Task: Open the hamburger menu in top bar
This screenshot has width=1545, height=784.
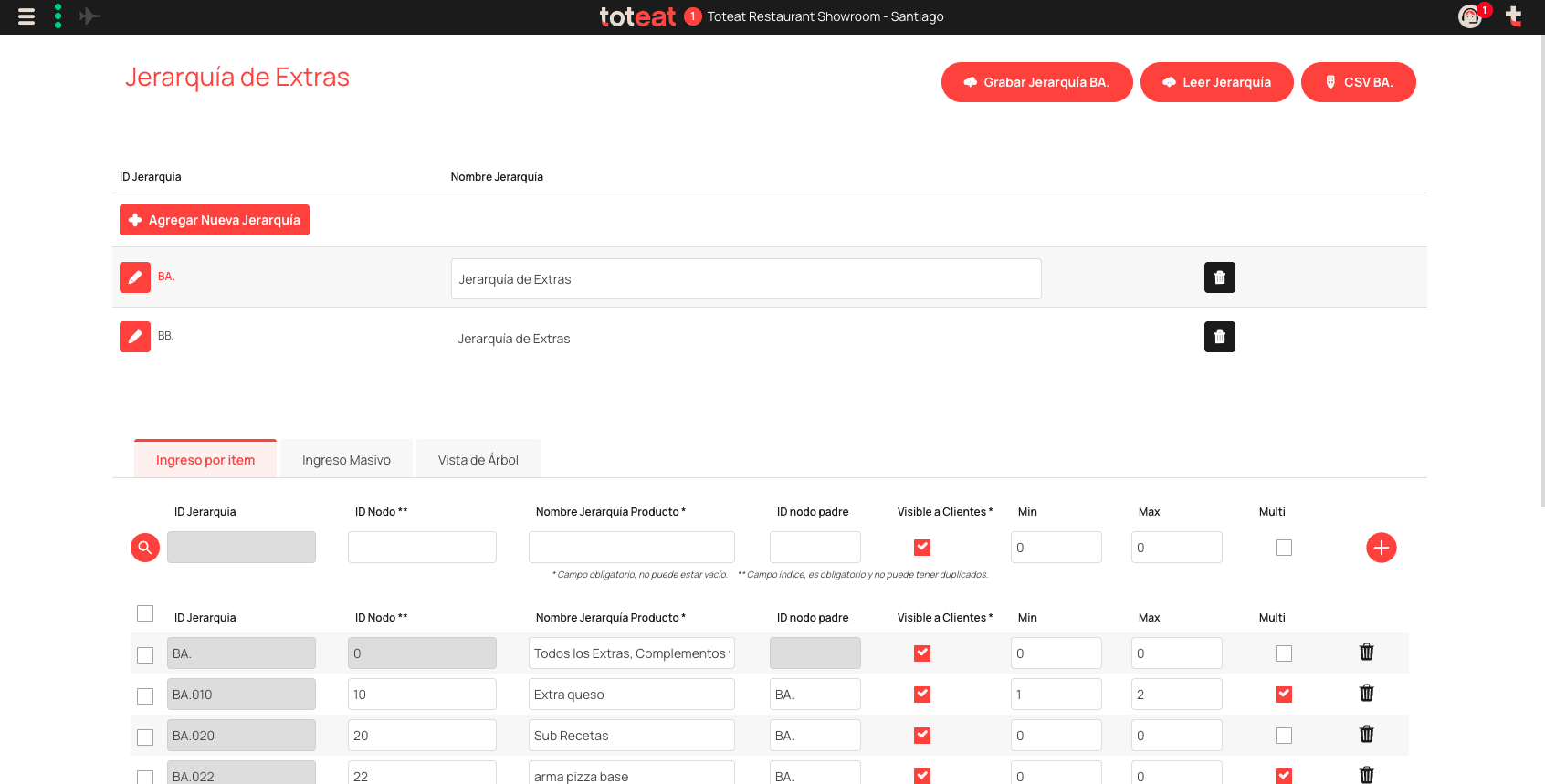Action: coord(26,16)
